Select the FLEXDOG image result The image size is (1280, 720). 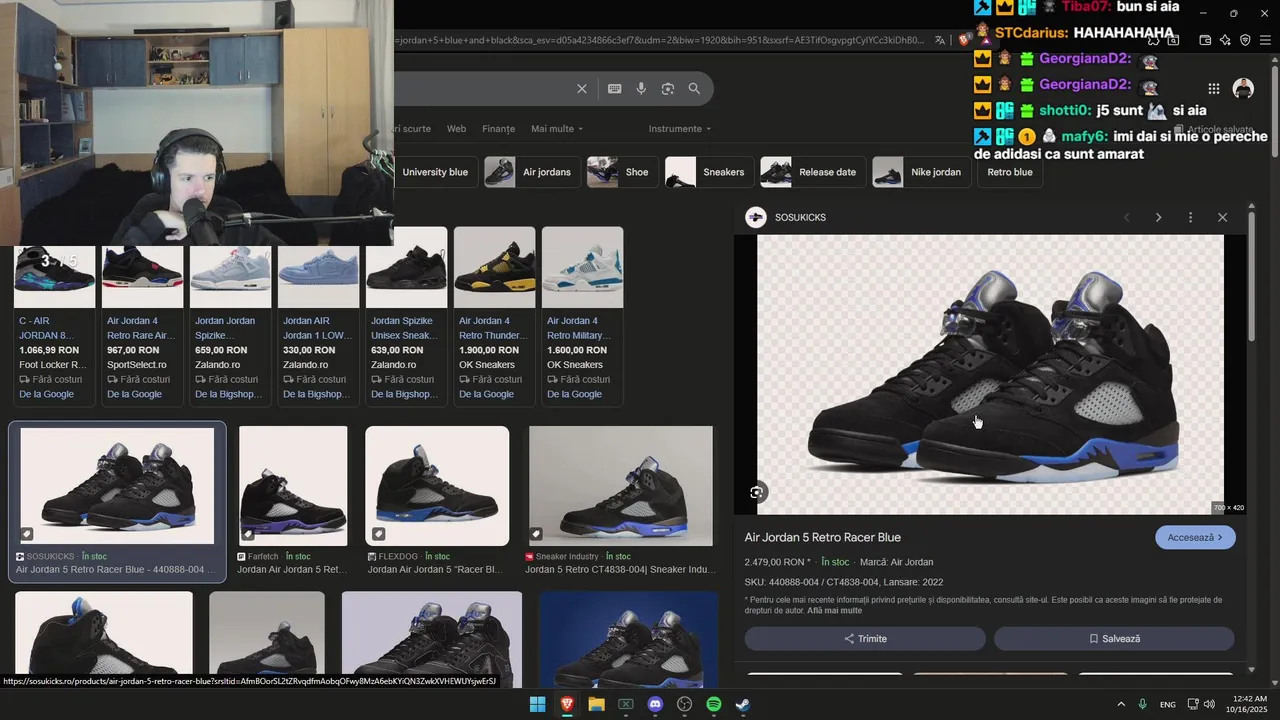tap(437, 501)
